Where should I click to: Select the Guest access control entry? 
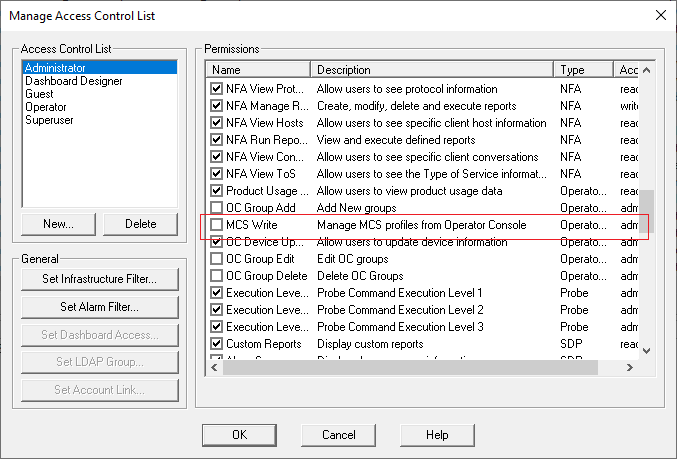pos(42,94)
